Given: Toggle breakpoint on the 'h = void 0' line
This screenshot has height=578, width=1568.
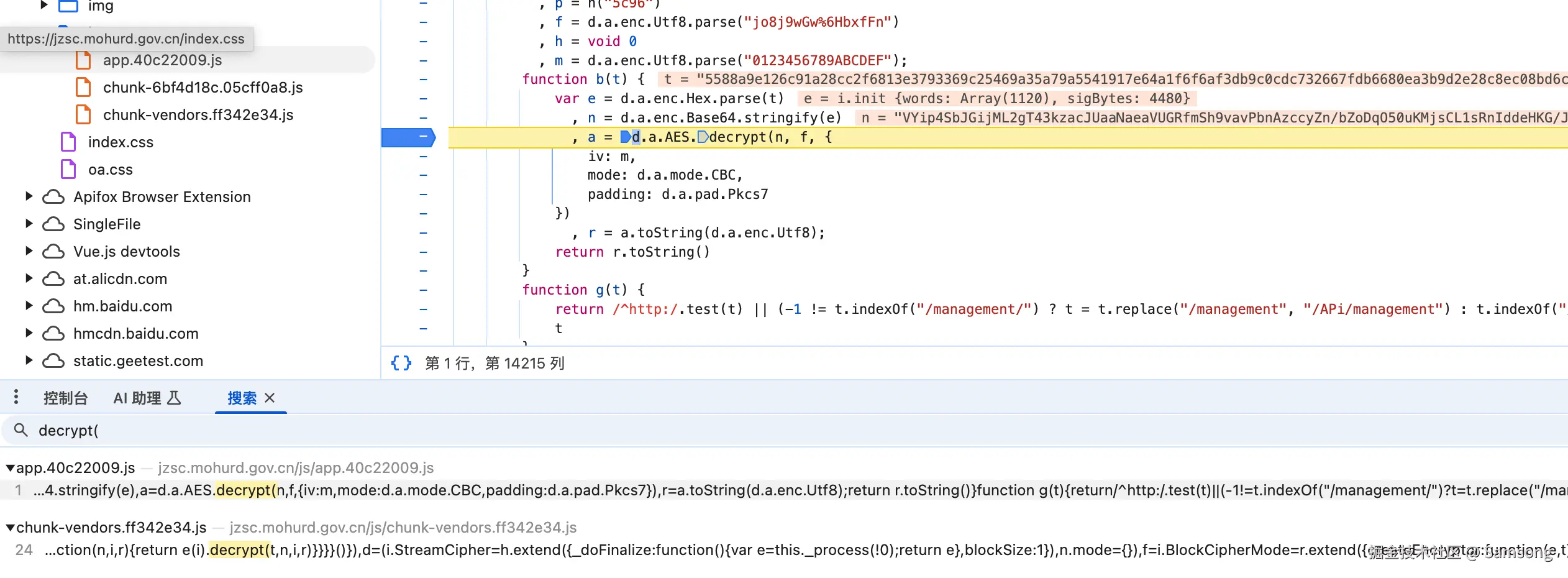Looking at the screenshot, I should [x=423, y=42].
